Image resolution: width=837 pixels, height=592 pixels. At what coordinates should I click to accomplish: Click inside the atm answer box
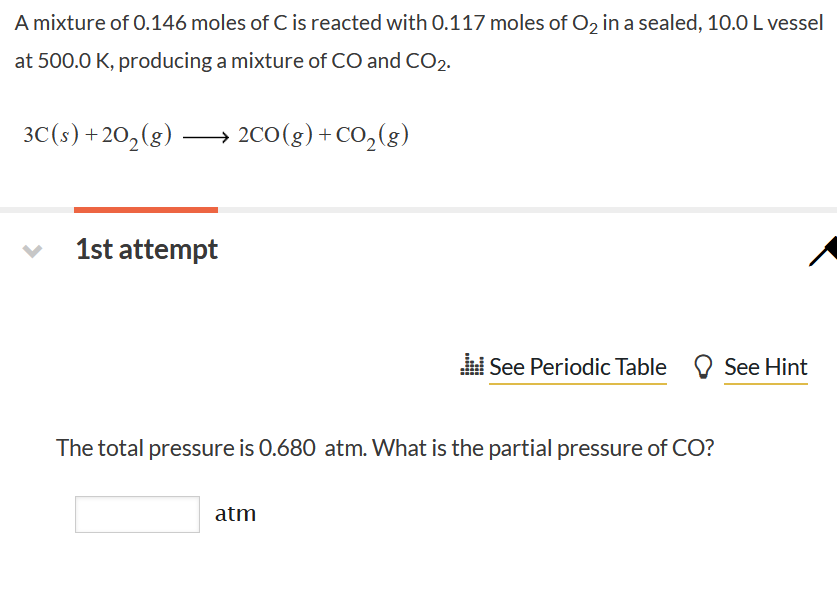click(137, 513)
